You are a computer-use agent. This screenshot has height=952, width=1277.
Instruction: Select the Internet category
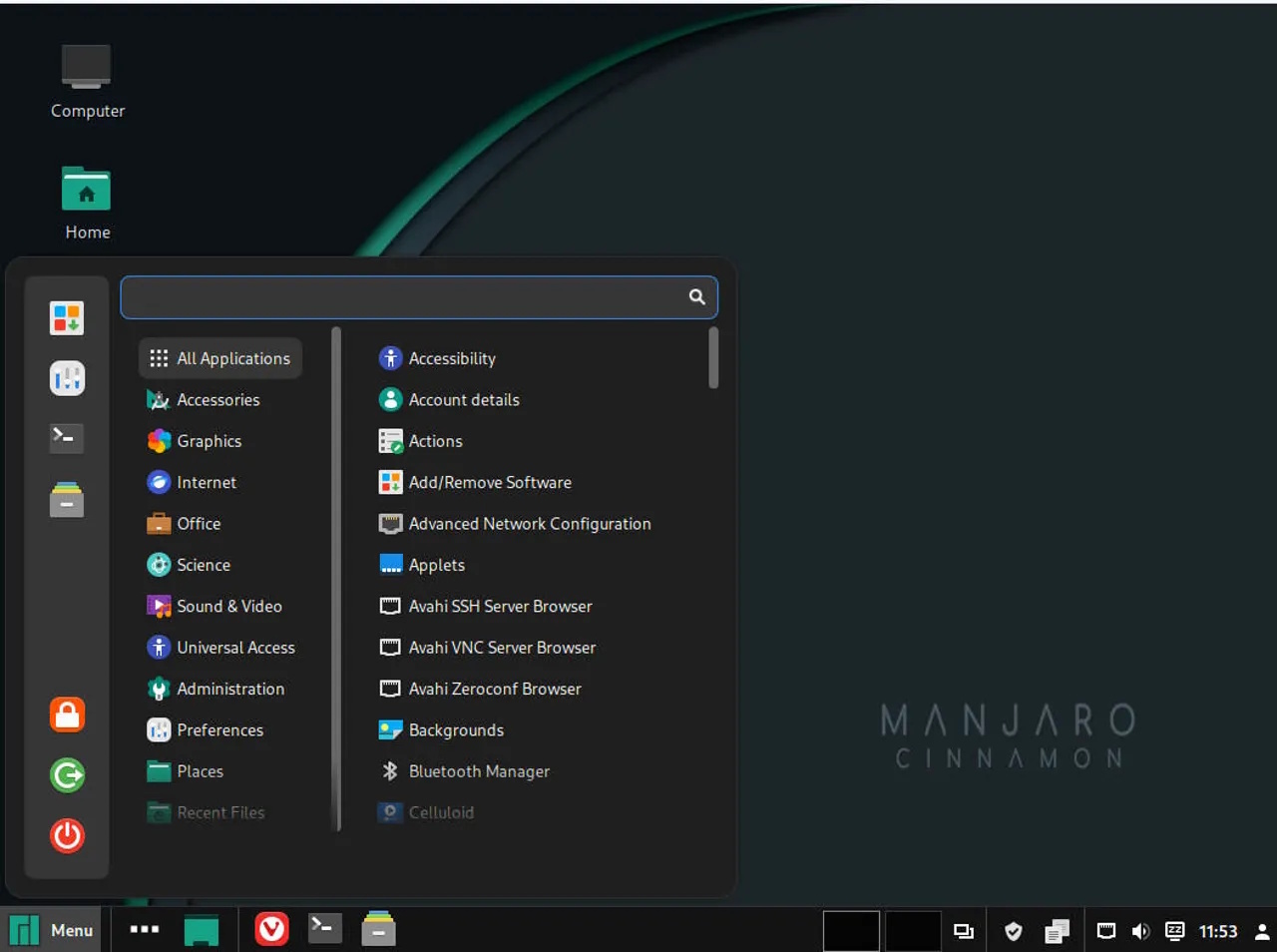pos(206,482)
